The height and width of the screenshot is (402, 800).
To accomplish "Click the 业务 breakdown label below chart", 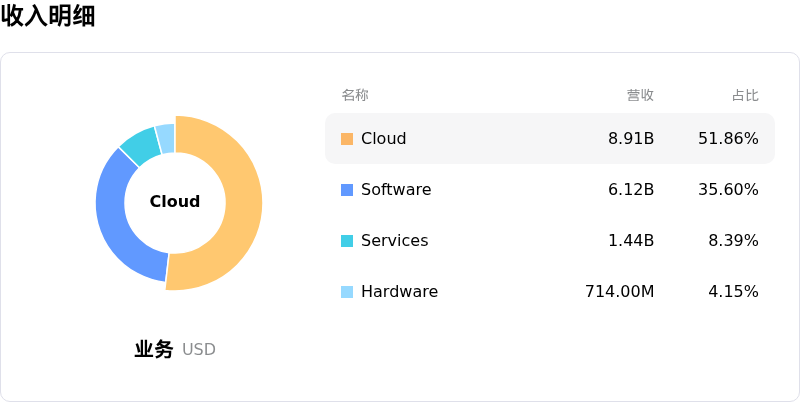I will [154, 350].
